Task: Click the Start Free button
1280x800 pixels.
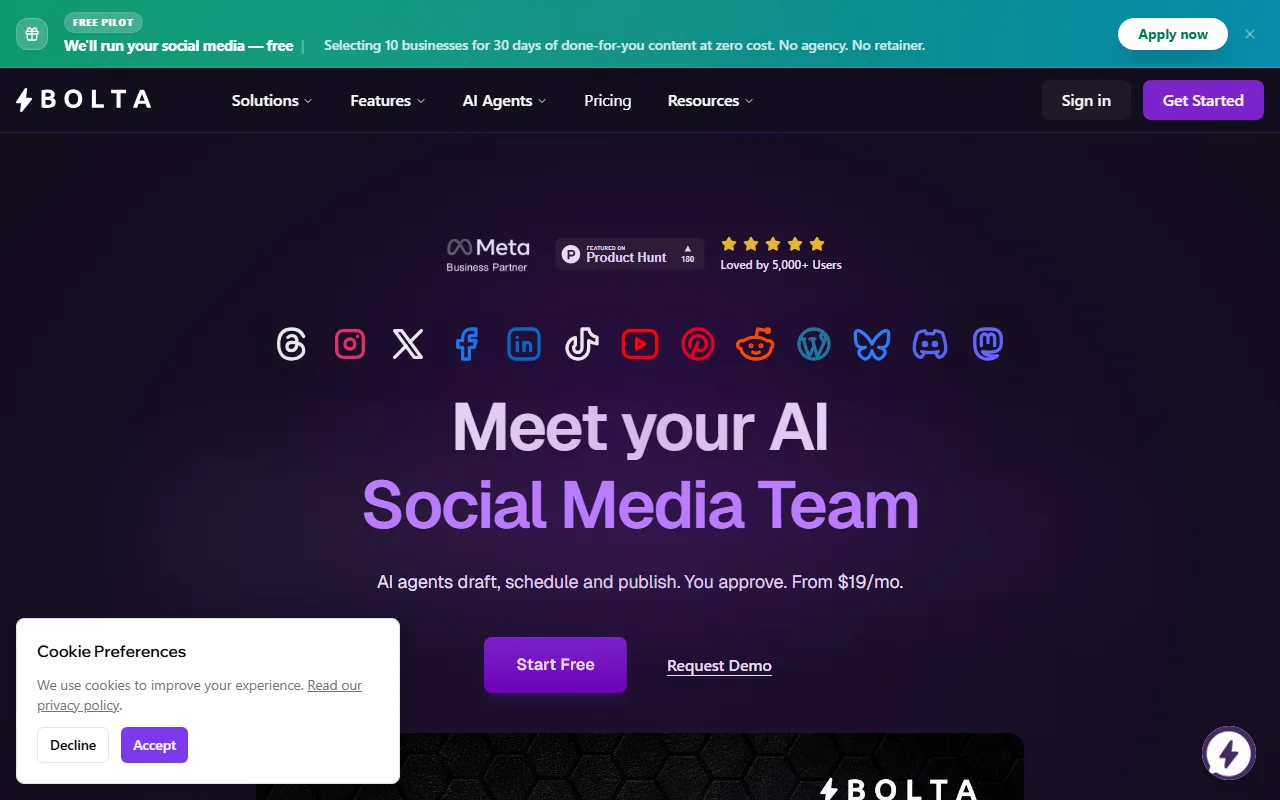Action: click(x=555, y=665)
